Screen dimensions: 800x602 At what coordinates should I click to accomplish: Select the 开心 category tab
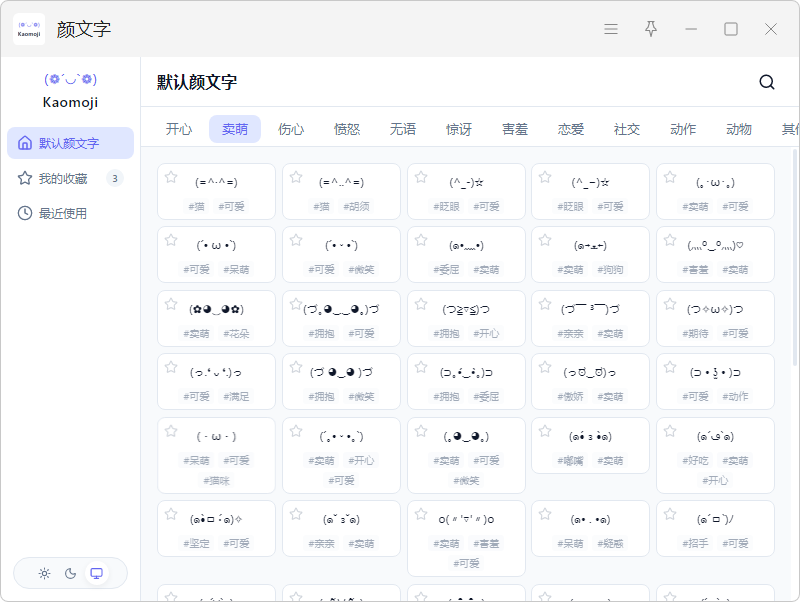(x=179, y=129)
